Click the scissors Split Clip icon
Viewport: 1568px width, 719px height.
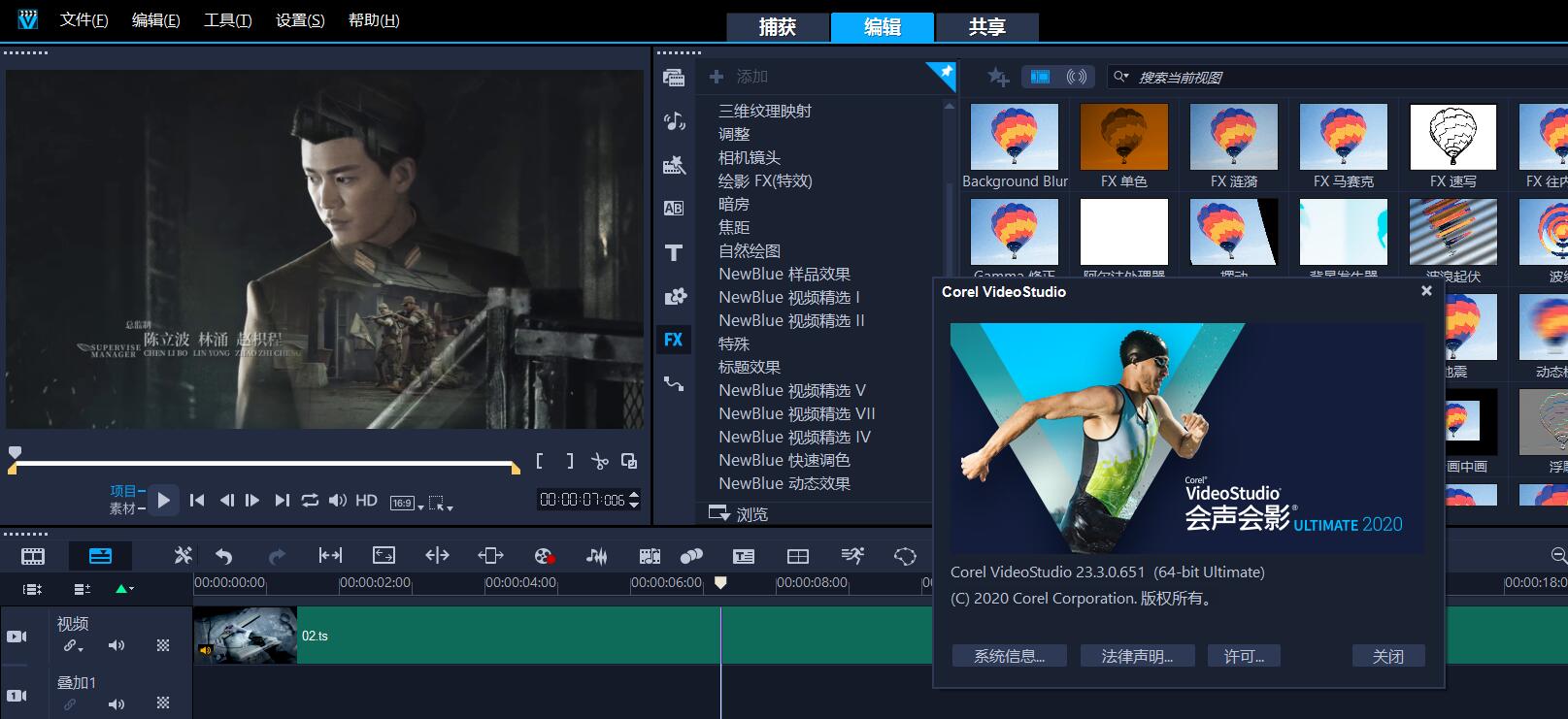(x=600, y=461)
